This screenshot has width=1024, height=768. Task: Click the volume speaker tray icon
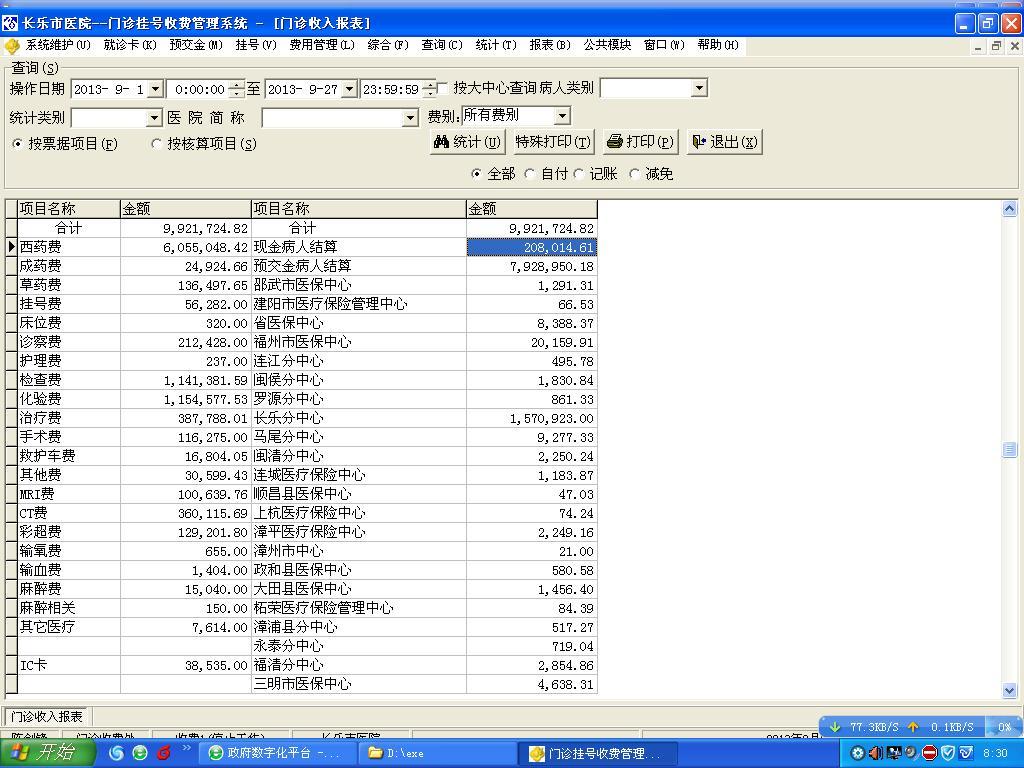coord(876,753)
